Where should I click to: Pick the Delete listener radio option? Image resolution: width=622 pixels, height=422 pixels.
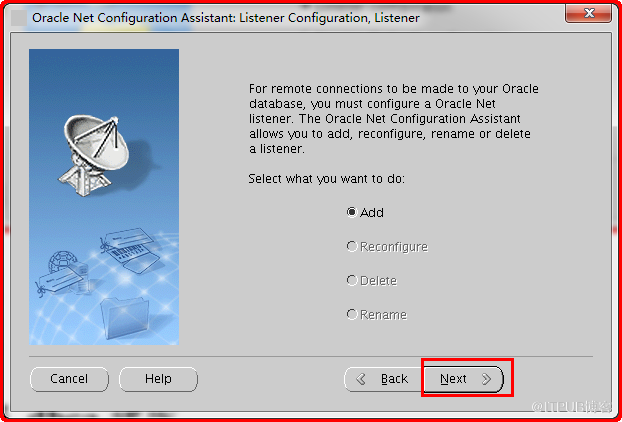tap(372, 280)
